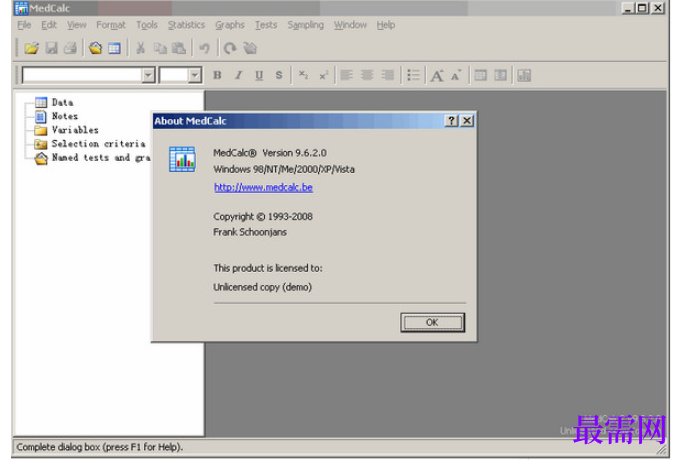Open the Format menu
The height and width of the screenshot is (461, 685).
click(111, 25)
